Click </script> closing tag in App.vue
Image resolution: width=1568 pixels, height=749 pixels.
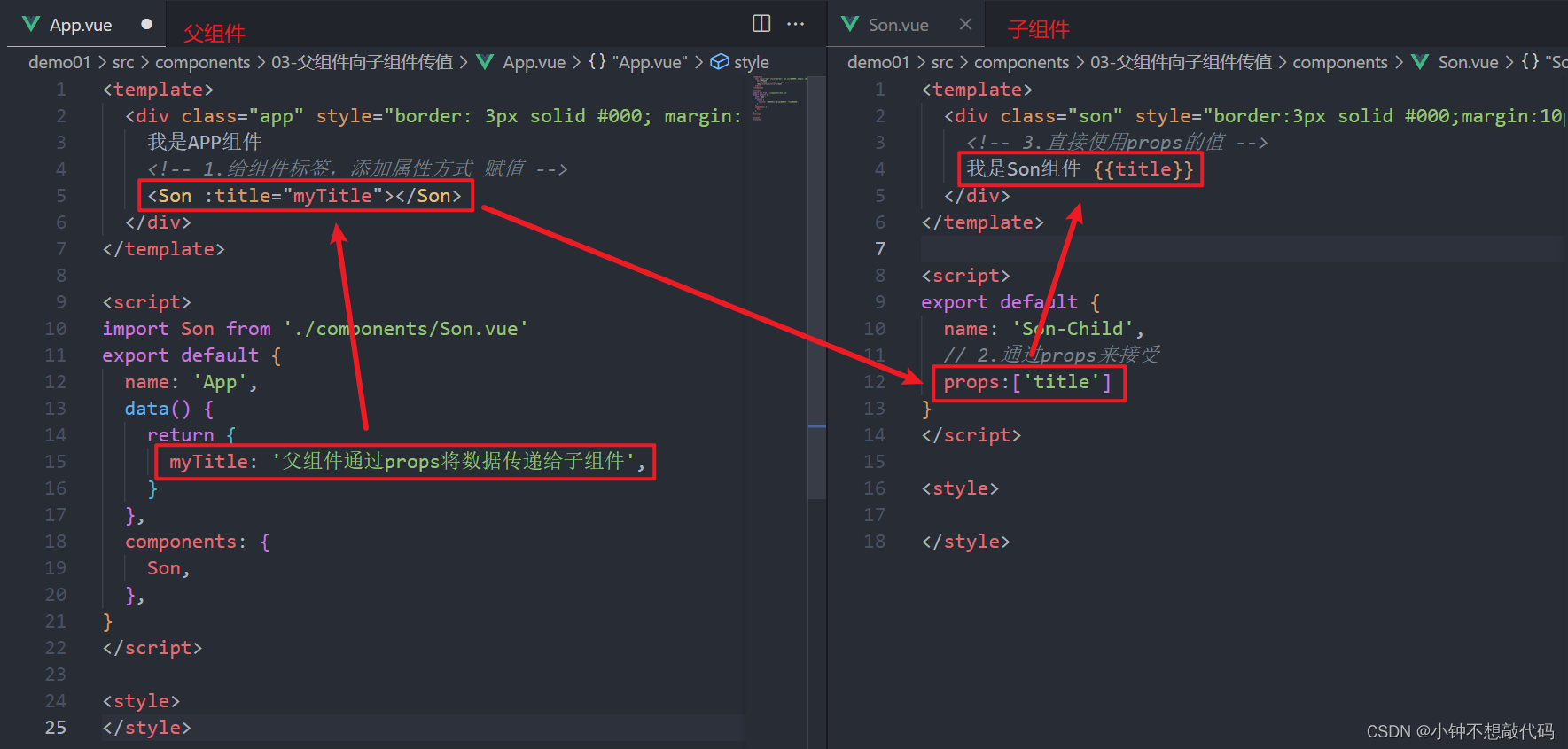pos(152,647)
